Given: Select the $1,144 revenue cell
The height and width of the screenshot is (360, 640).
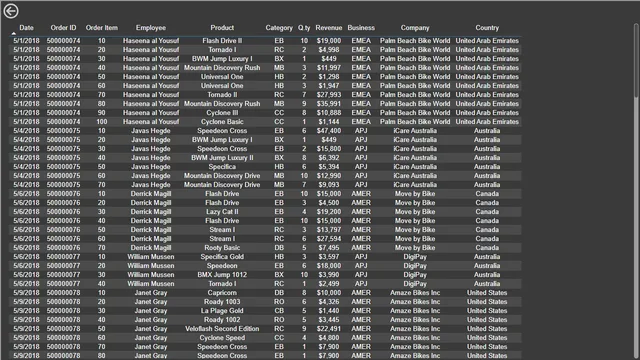Looking at the screenshot, I should [329, 122].
